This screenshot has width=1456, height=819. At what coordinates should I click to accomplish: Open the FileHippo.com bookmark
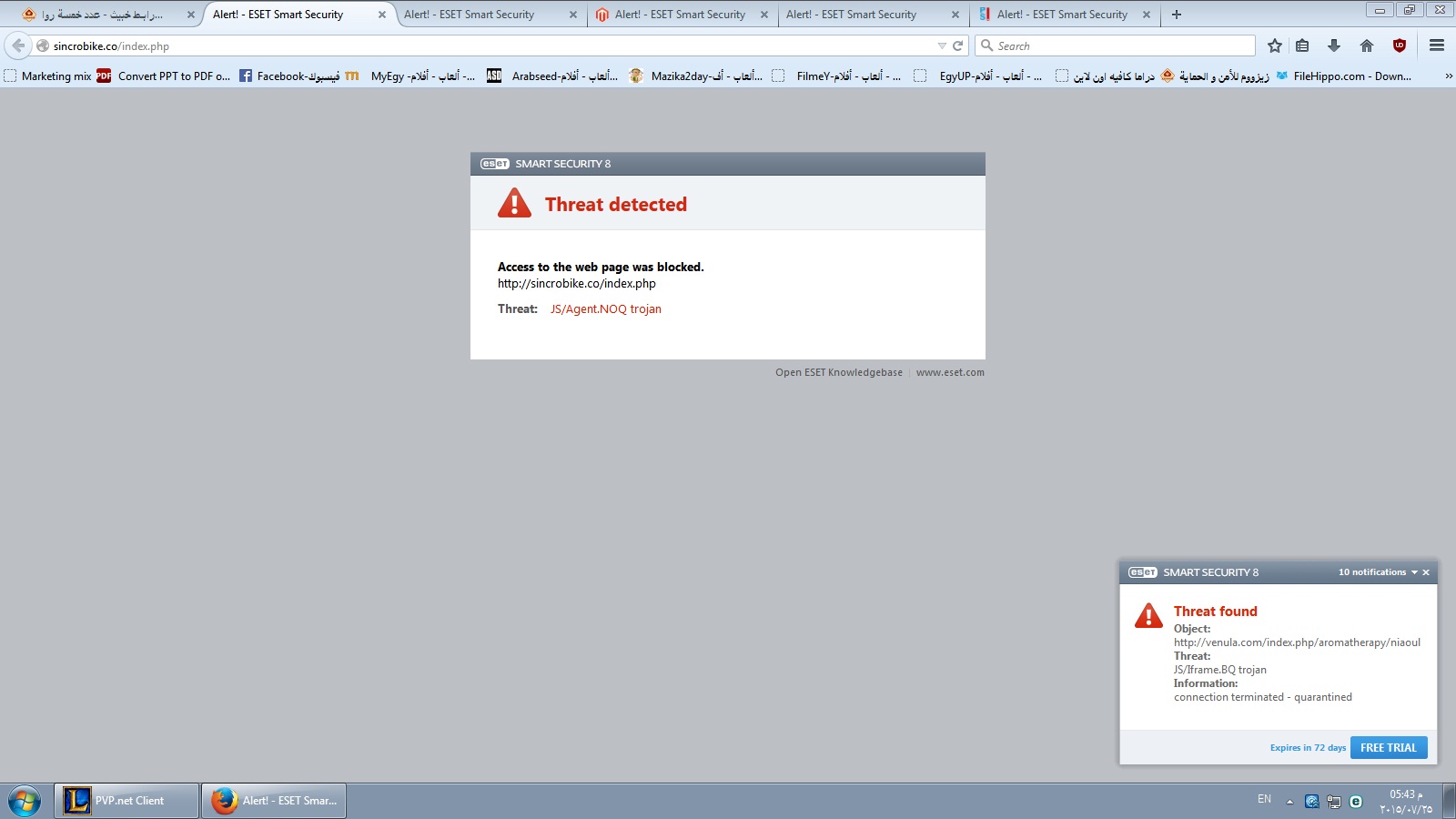(1343, 76)
